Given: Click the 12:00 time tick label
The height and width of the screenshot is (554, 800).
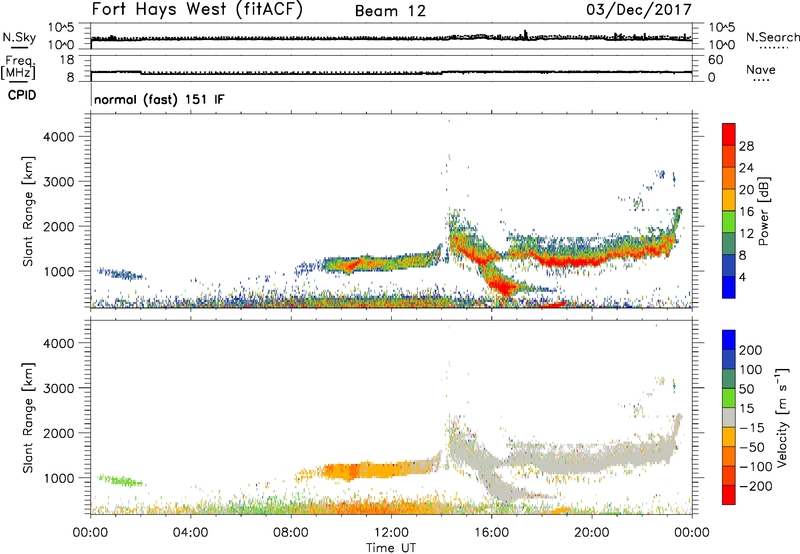Looking at the screenshot, I should pos(391,533).
